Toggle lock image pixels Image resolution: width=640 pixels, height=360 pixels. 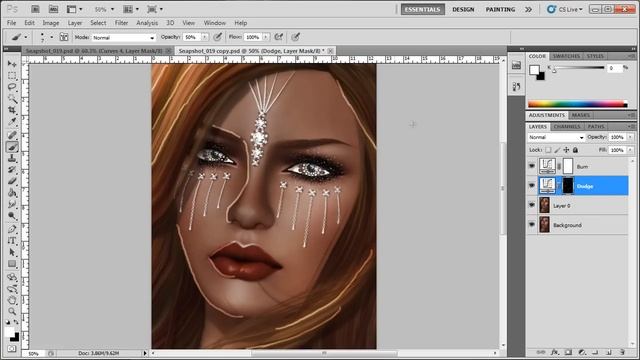tap(557, 150)
